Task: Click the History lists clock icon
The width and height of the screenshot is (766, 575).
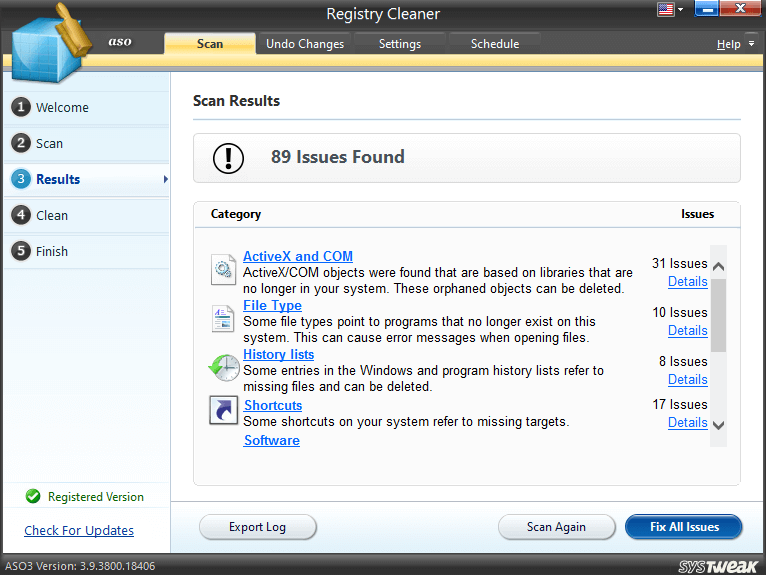Action: coord(224,368)
